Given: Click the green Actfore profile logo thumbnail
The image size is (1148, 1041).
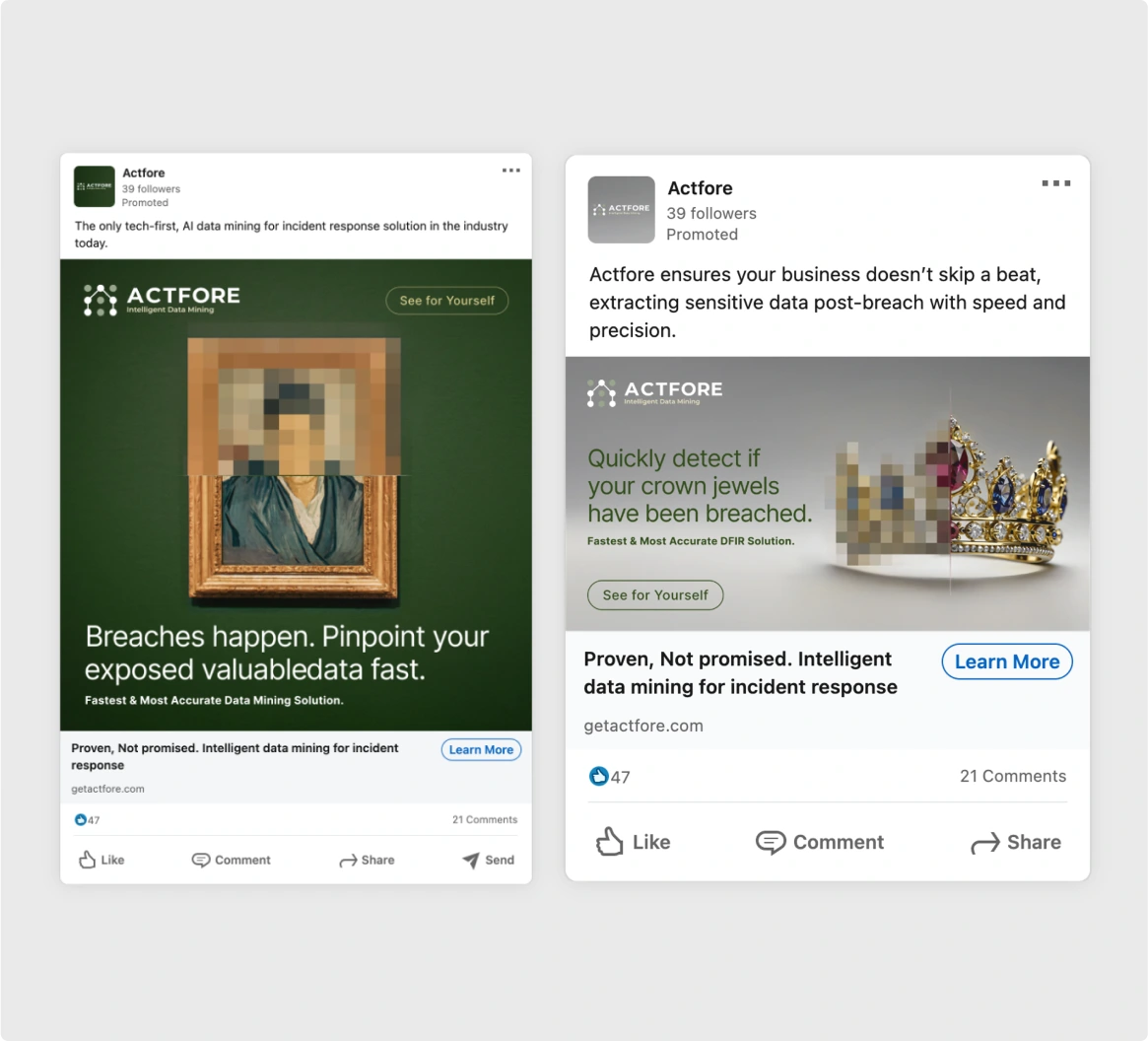Looking at the screenshot, I should tap(95, 186).
